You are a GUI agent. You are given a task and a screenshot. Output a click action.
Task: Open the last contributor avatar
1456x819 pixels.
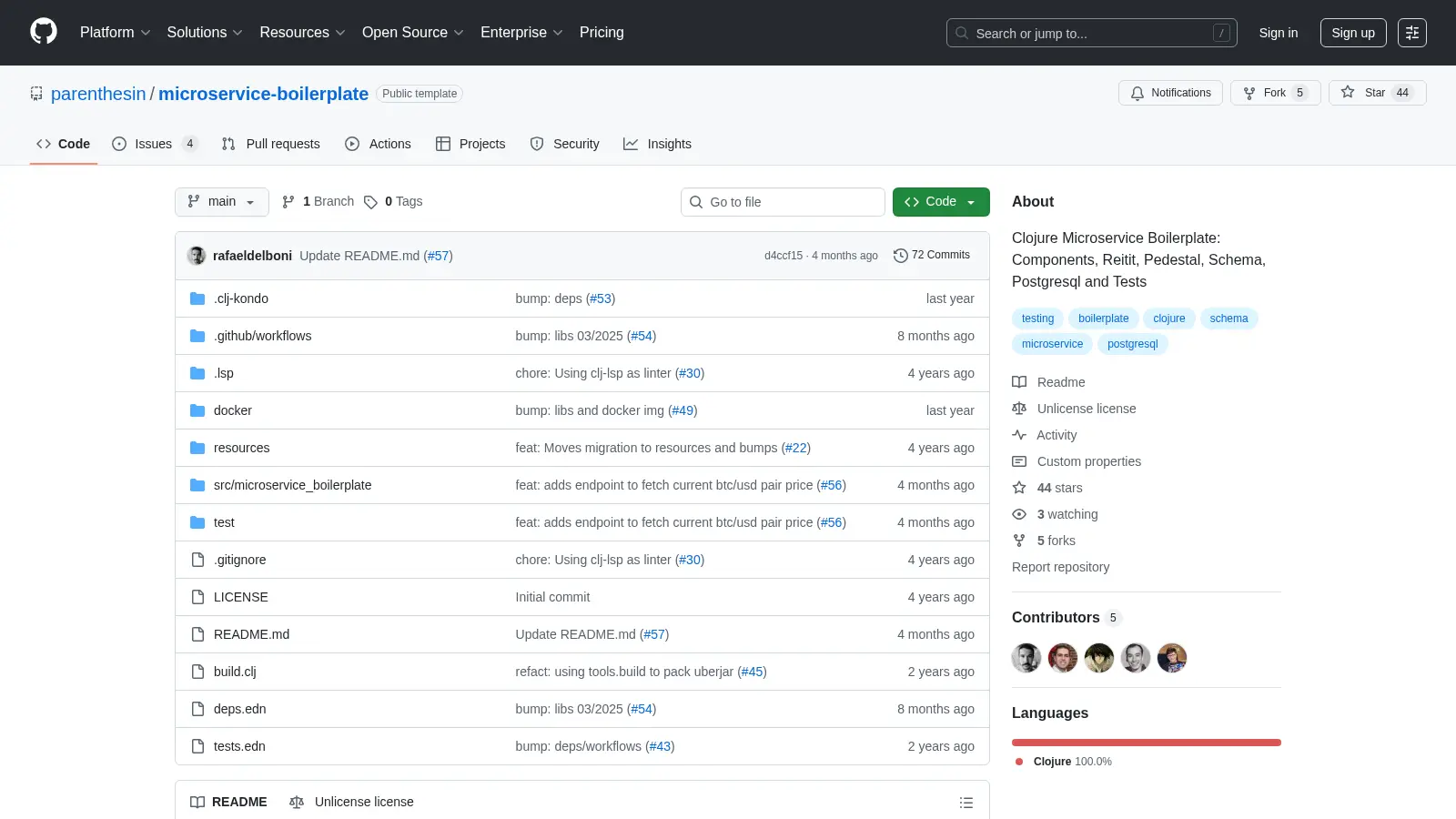point(1172,658)
